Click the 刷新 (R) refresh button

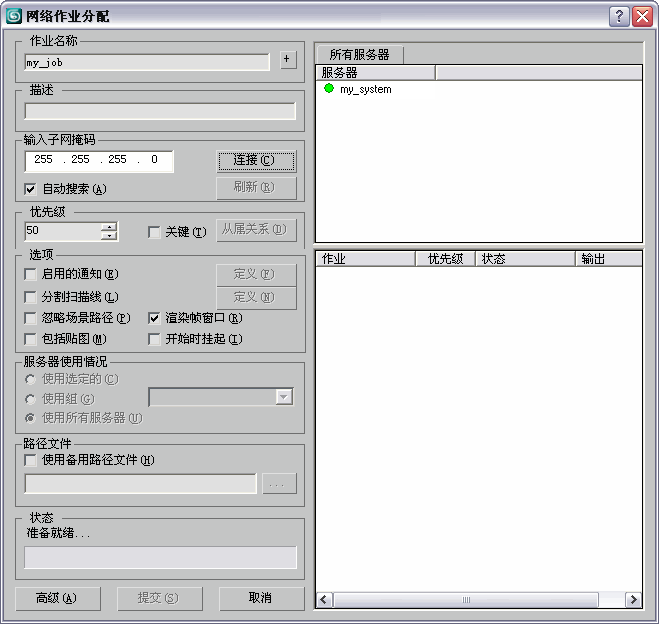(256, 187)
